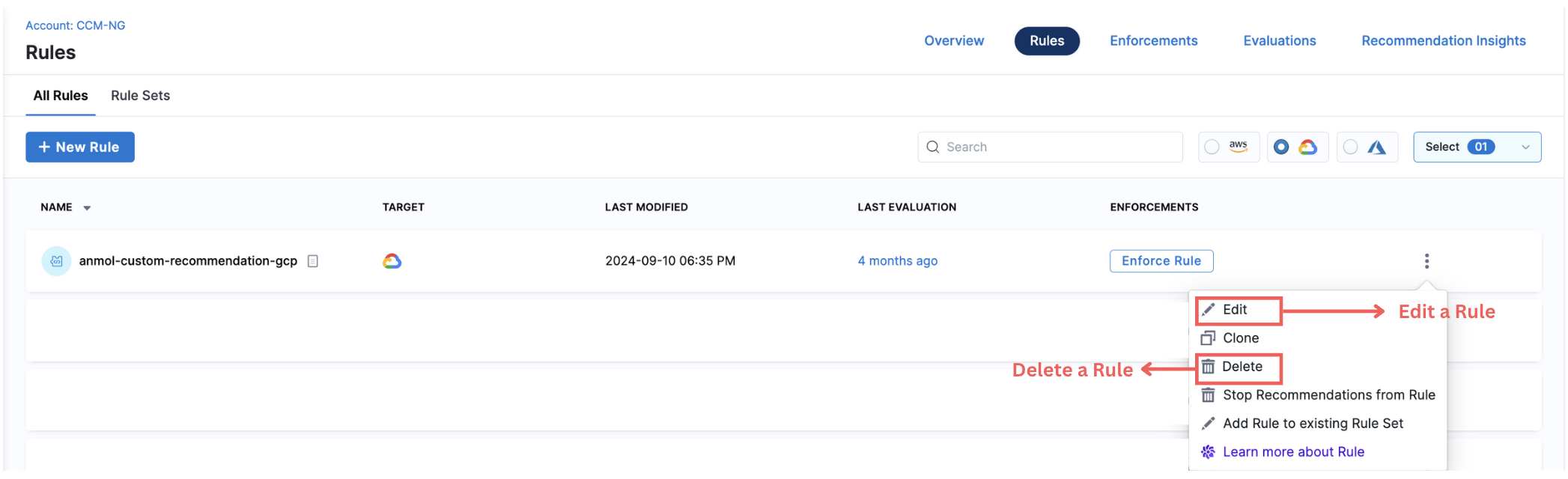Open the Learn more about Rule link
This screenshot has width=1568, height=479.
[x=1293, y=452]
